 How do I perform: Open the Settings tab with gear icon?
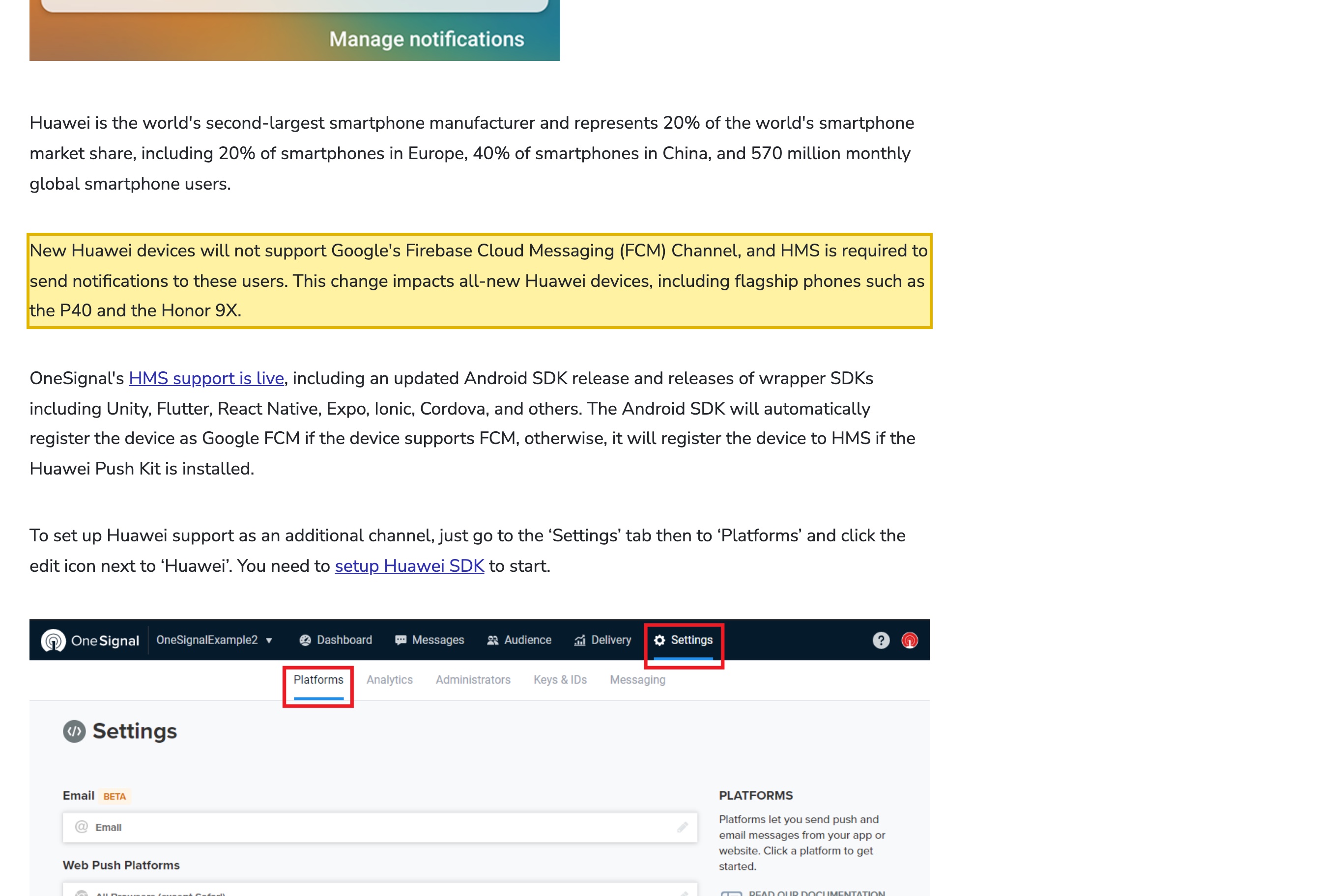coord(684,641)
